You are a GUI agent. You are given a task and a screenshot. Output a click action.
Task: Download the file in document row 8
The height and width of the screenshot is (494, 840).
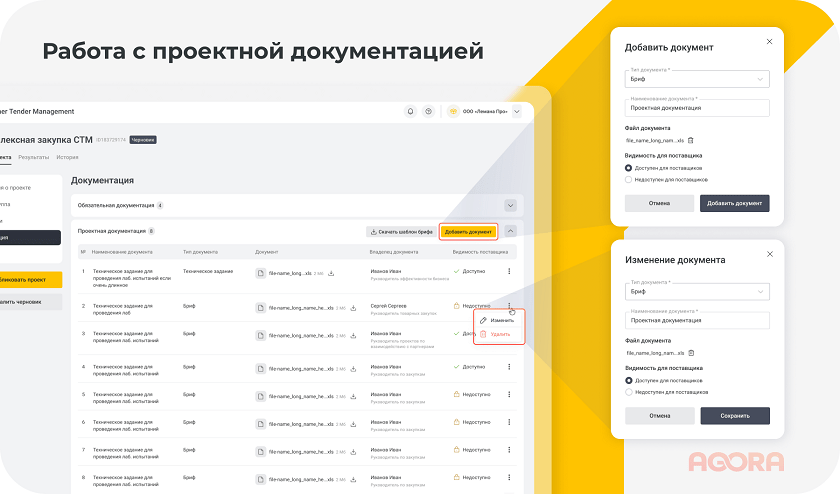353,480
